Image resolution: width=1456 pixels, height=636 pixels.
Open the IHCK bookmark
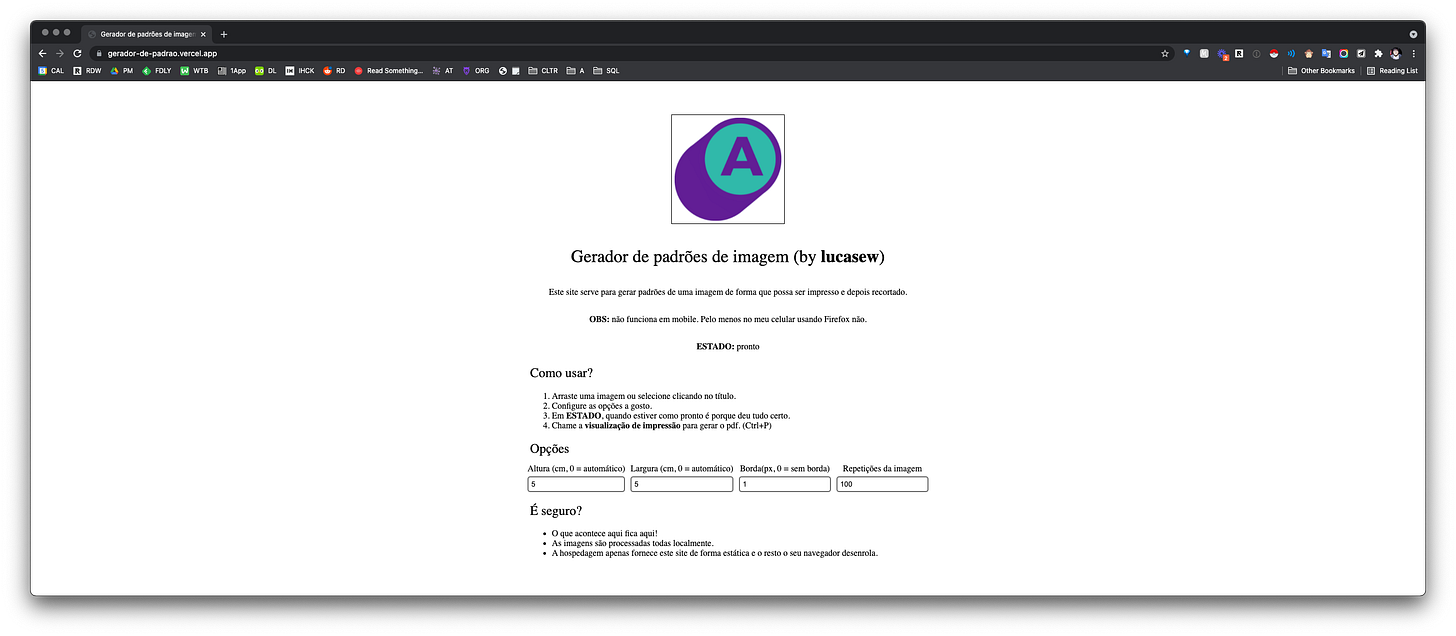pos(300,71)
